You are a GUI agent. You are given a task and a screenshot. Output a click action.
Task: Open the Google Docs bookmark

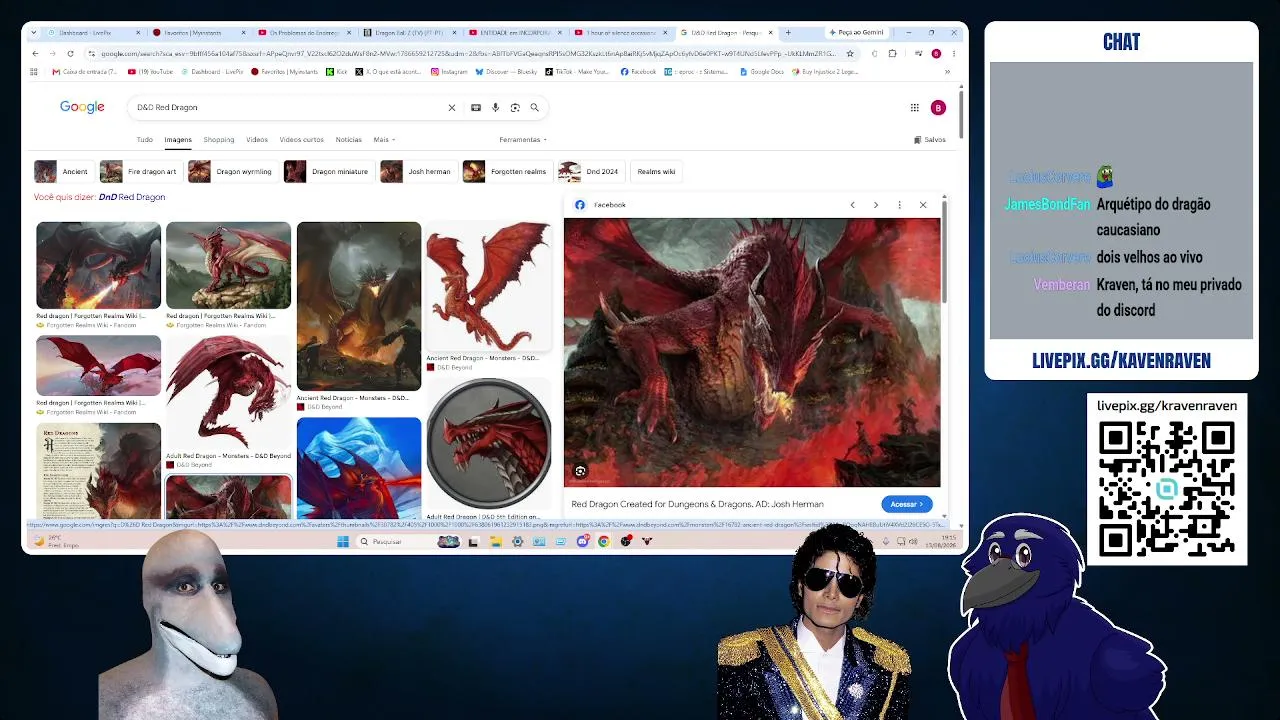[761, 72]
